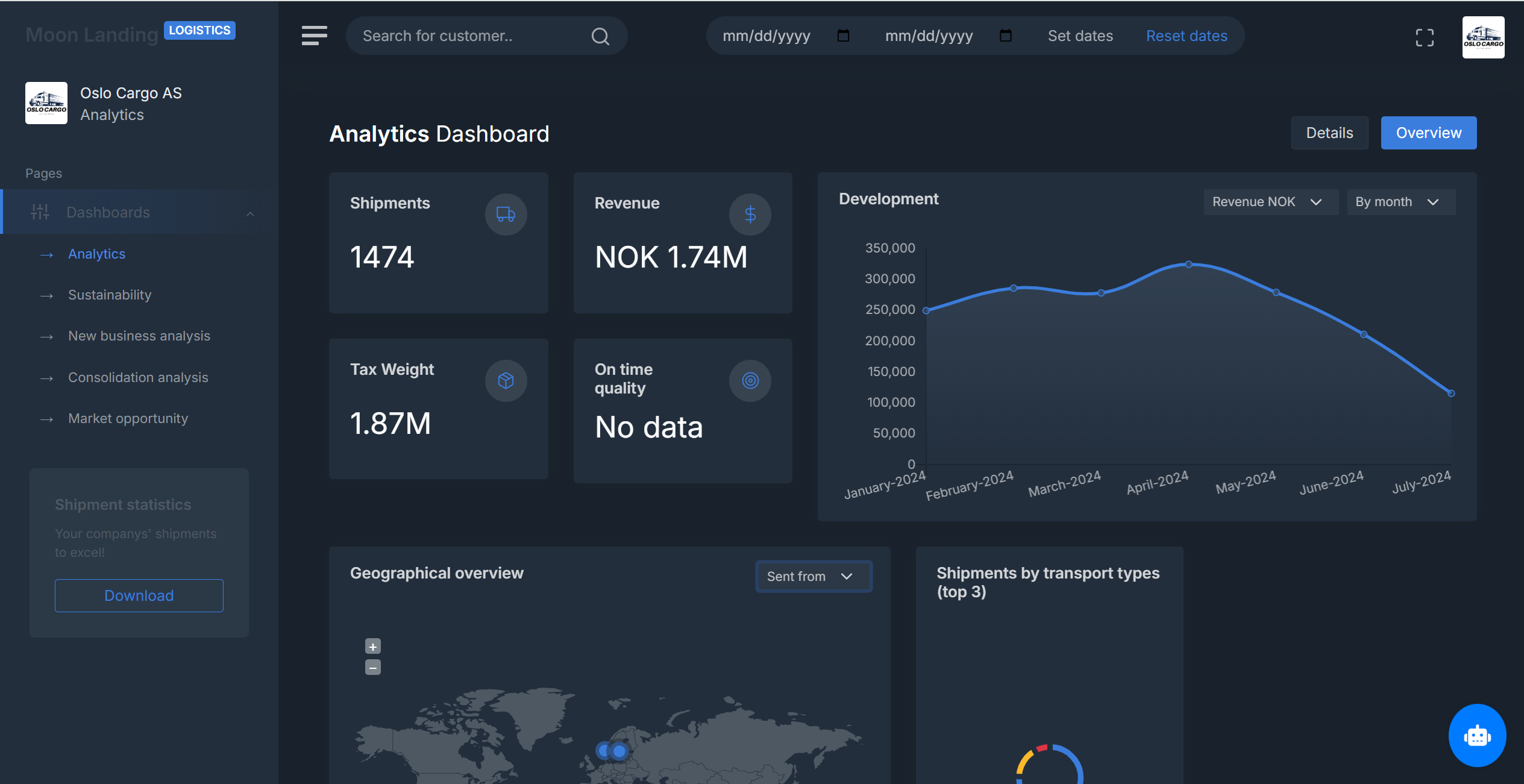The height and width of the screenshot is (784, 1524).
Task: Open the end date calendar picker icon
Action: tap(1005, 36)
